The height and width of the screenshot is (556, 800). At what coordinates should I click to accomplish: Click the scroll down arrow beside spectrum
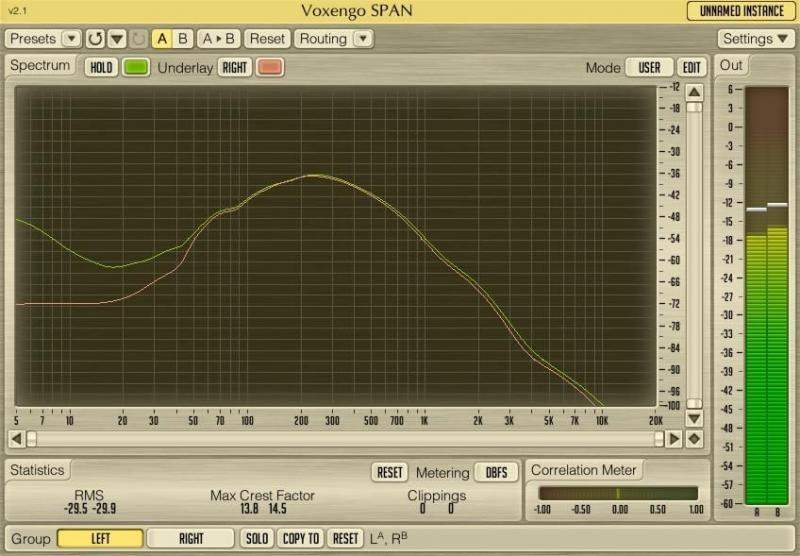coord(694,418)
